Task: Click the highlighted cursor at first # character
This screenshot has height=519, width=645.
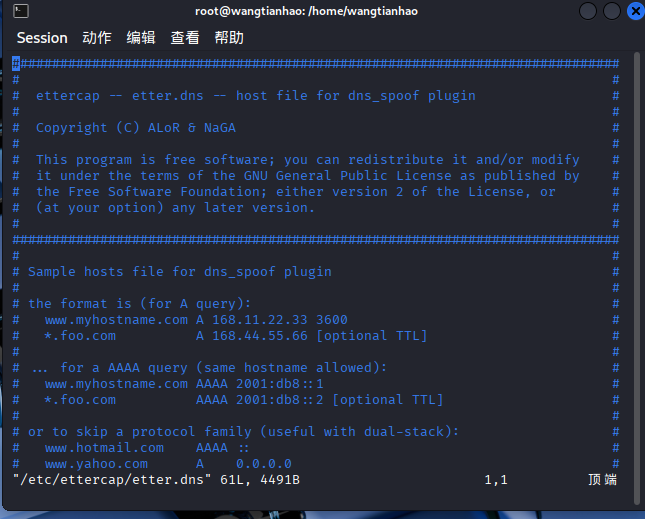Action: [16, 64]
